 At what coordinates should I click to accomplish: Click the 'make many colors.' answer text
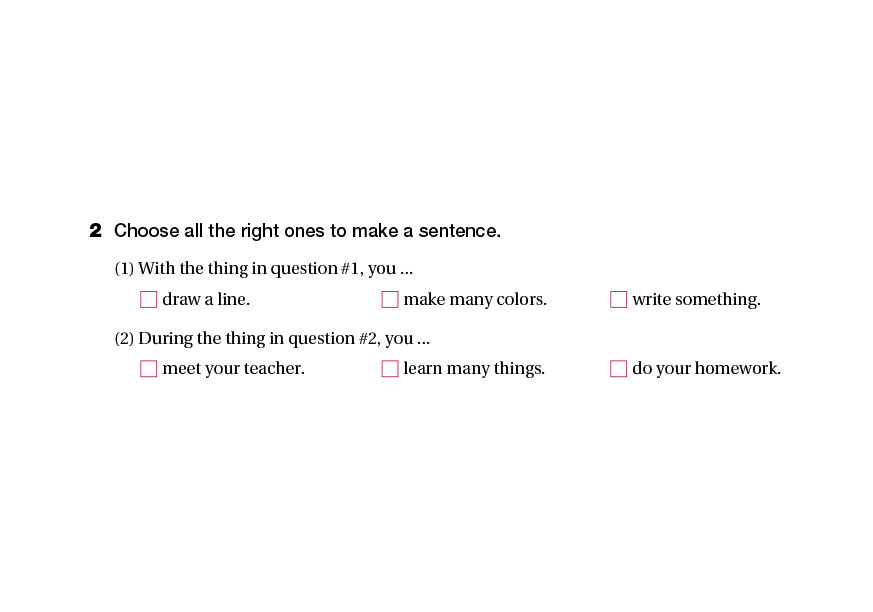click(x=475, y=299)
